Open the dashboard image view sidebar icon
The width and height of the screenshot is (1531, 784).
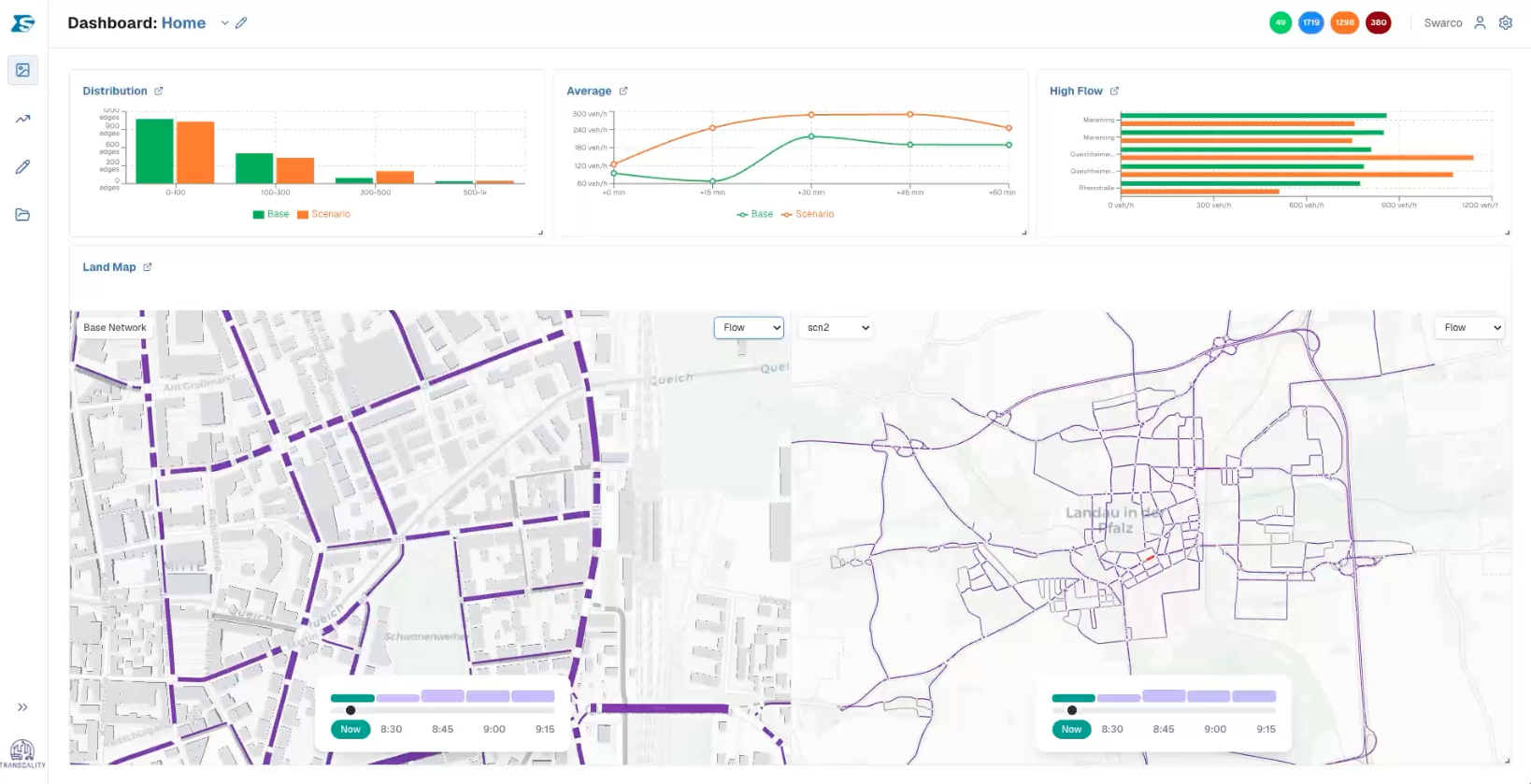click(23, 70)
